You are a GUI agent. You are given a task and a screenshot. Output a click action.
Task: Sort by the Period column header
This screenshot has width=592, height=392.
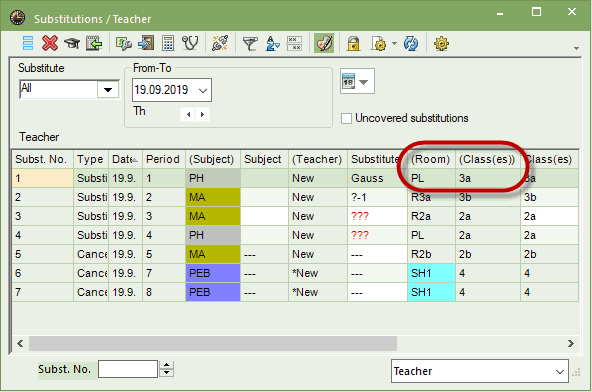point(163,159)
